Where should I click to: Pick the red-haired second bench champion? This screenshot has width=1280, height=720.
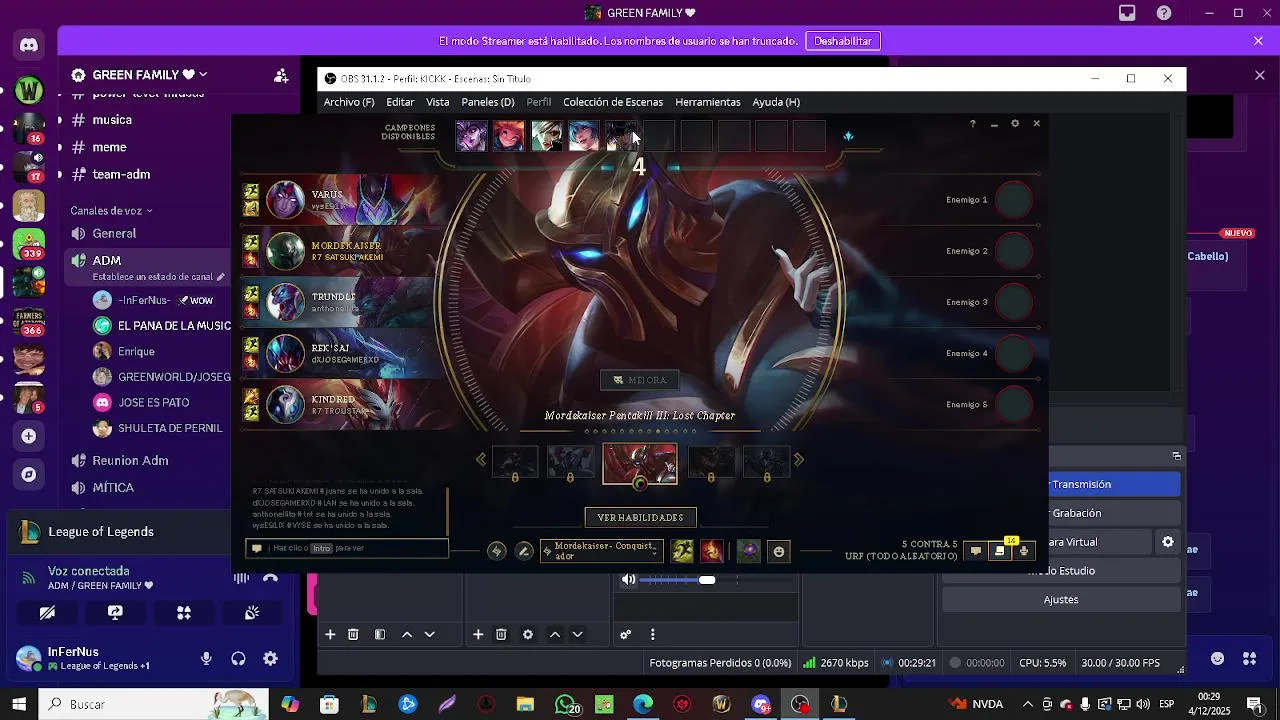tap(508, 136)
